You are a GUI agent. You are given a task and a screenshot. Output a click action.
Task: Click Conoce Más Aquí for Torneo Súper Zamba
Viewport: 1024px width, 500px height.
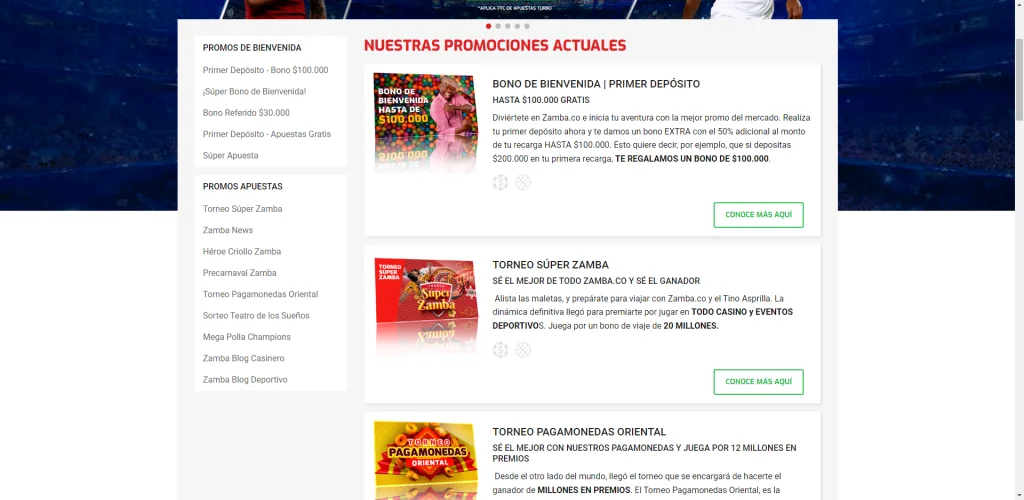758,382
